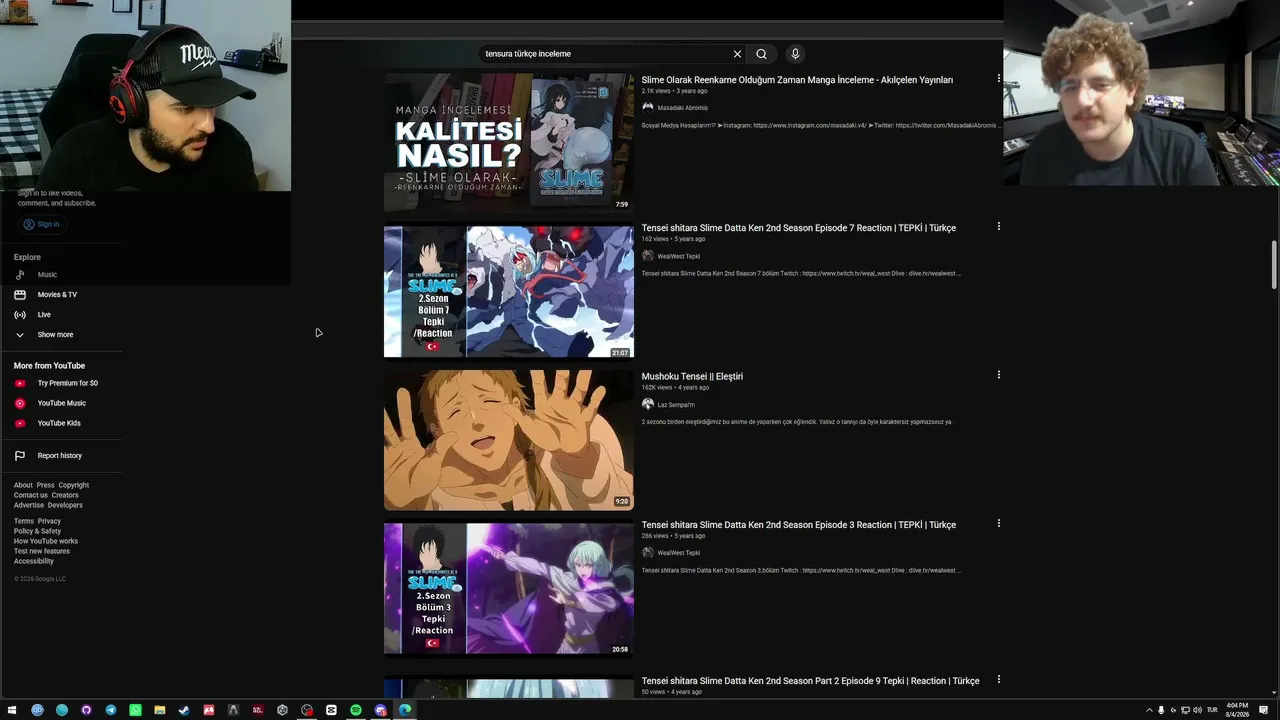Open the 2.Sezon Bölüm 7 Tepki thumbnail
The height and width of the screenshot is (720, 1280).
509,291
